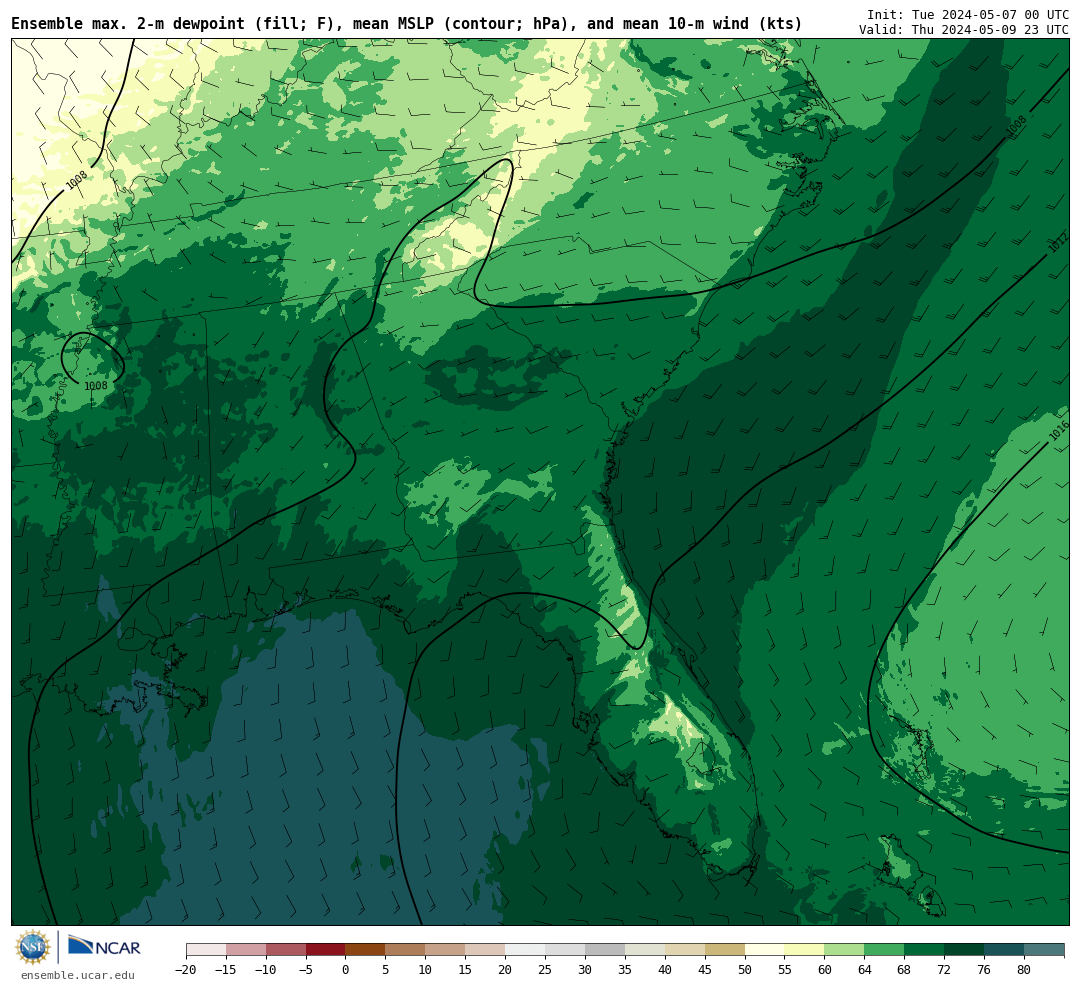Pick the dark red swatch between -5 and 0

pos(326,950)
